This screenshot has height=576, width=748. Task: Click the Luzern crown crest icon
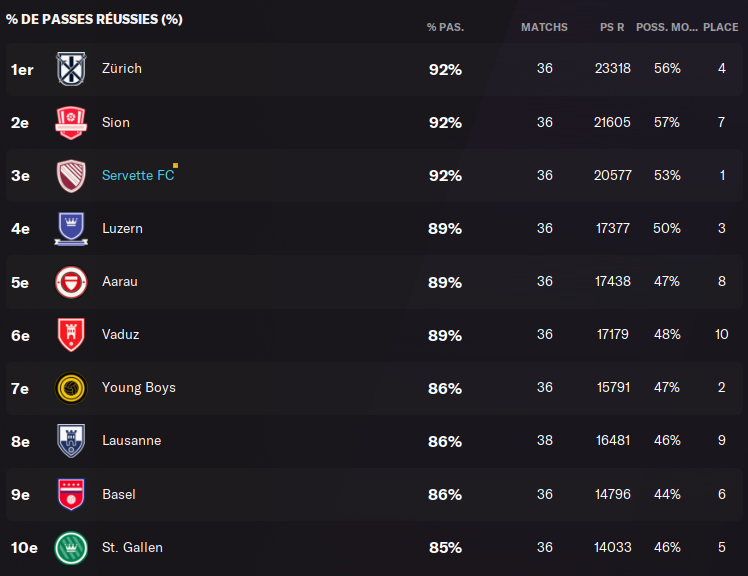point(71,229)
